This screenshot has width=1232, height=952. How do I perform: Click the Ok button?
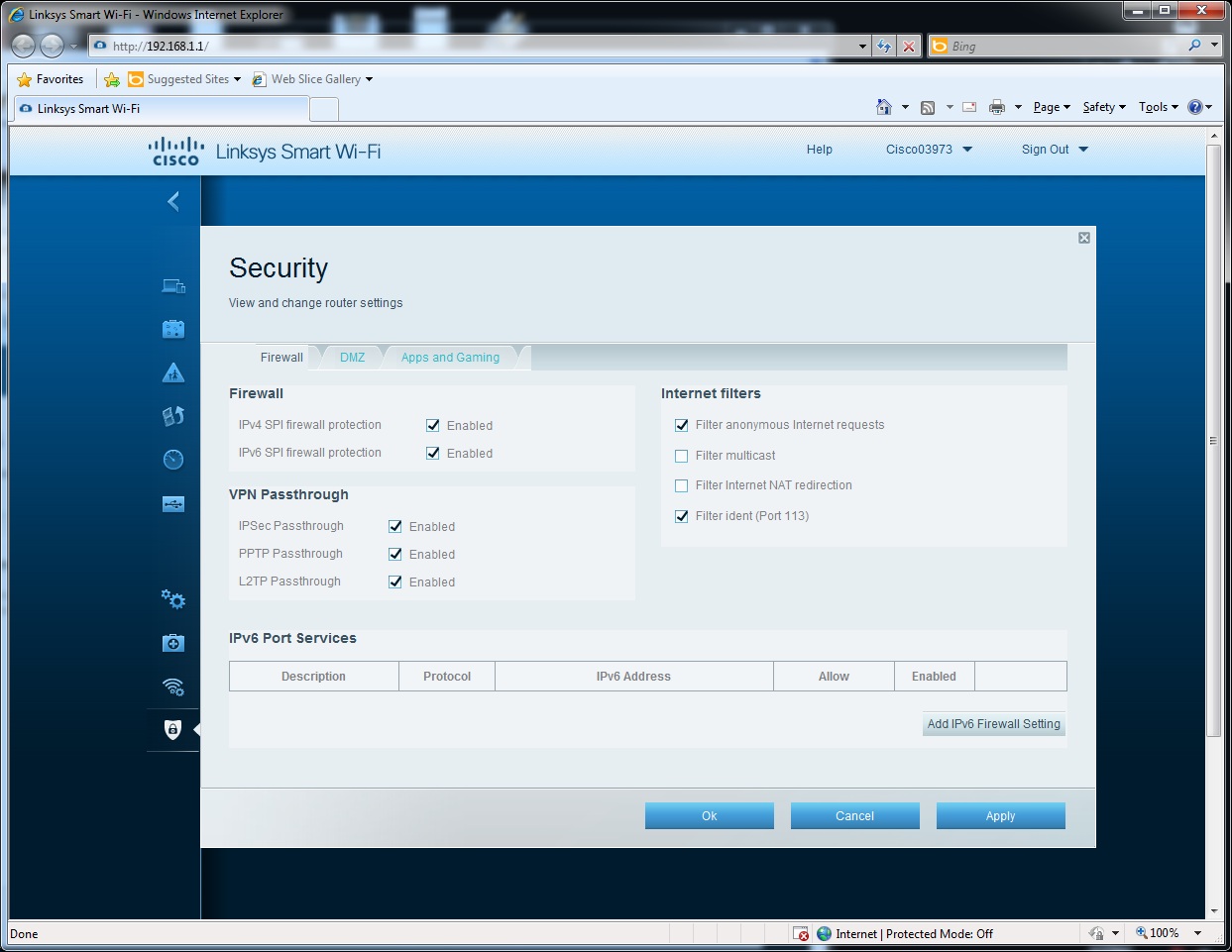click(710, 816)
